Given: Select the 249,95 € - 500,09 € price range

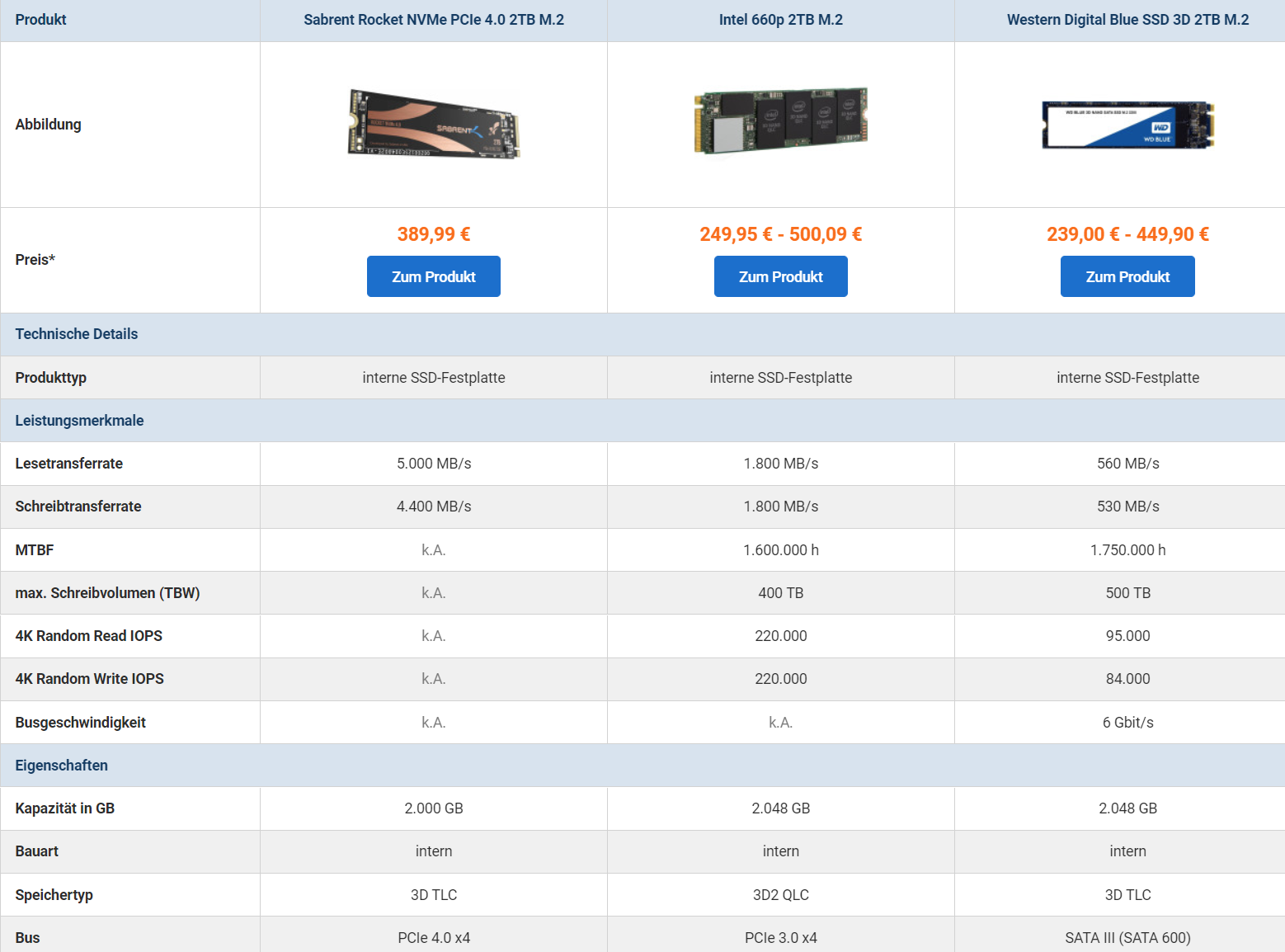Looking at the screenshot, I should 781,234.
